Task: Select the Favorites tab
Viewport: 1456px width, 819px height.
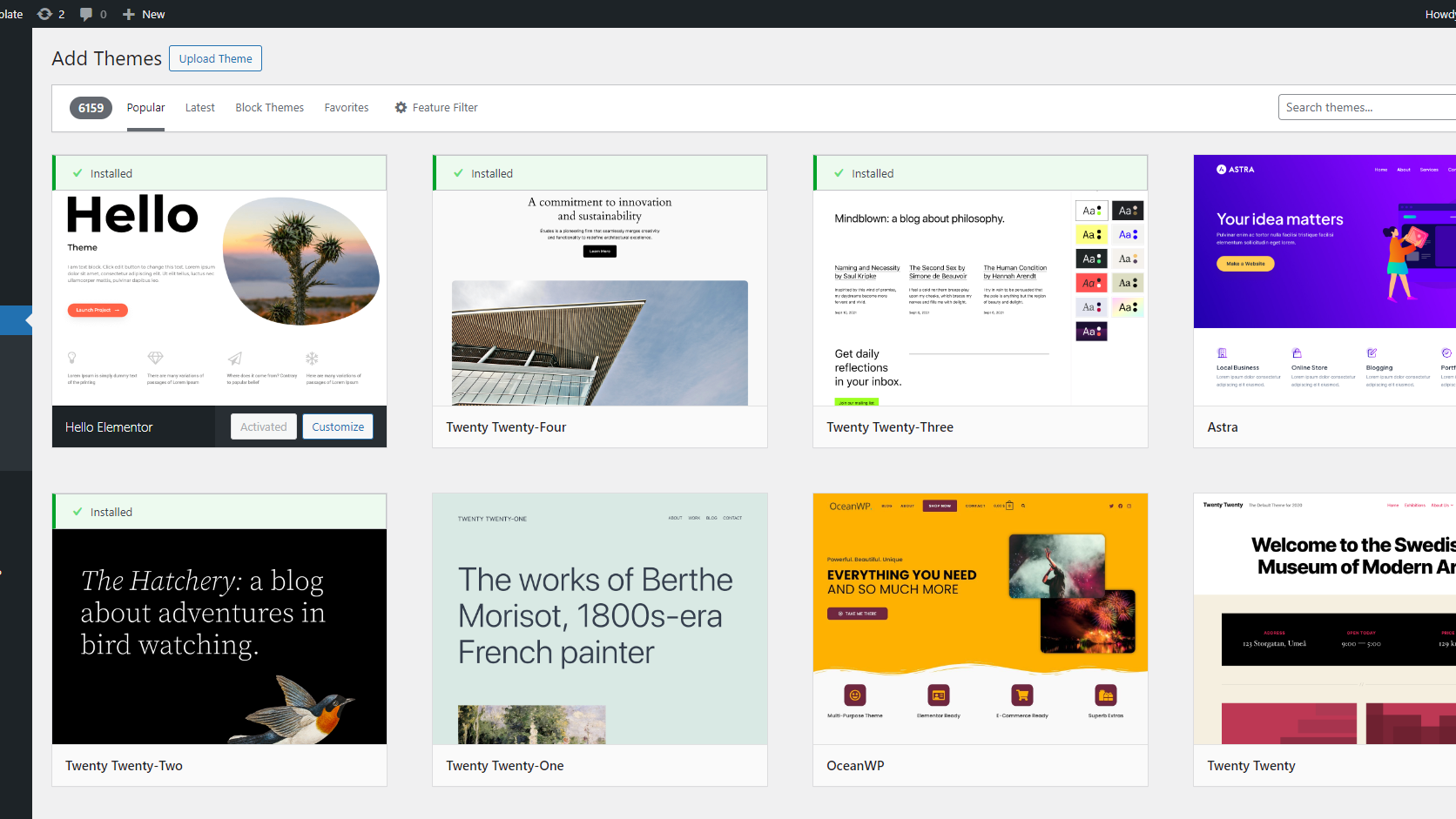Action: point(347,107)
